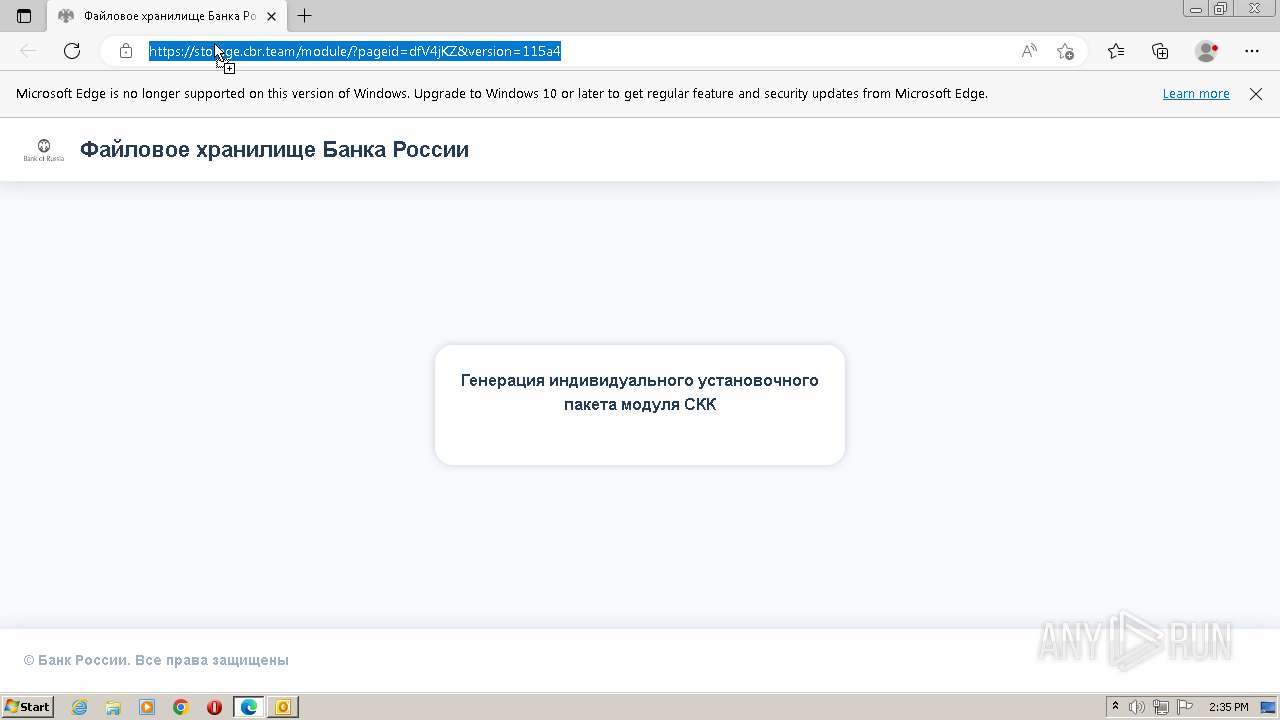Screen dimensions: 1280x720
Task: Click the 2:35 PM clock
Action: [1229, 707]
